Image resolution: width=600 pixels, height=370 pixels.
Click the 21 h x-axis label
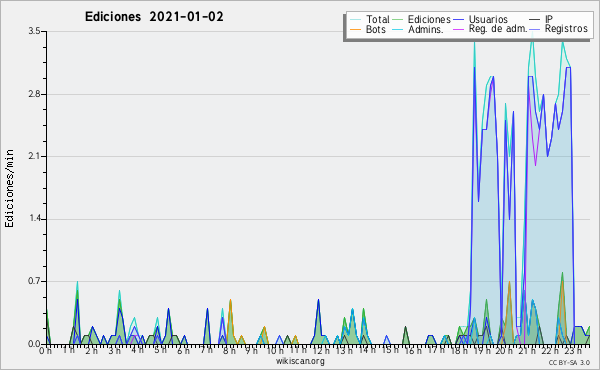[527, 351]
